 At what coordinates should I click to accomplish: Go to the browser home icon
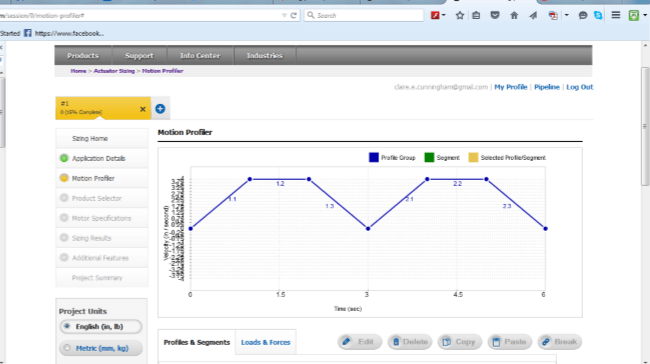point(514,15)
